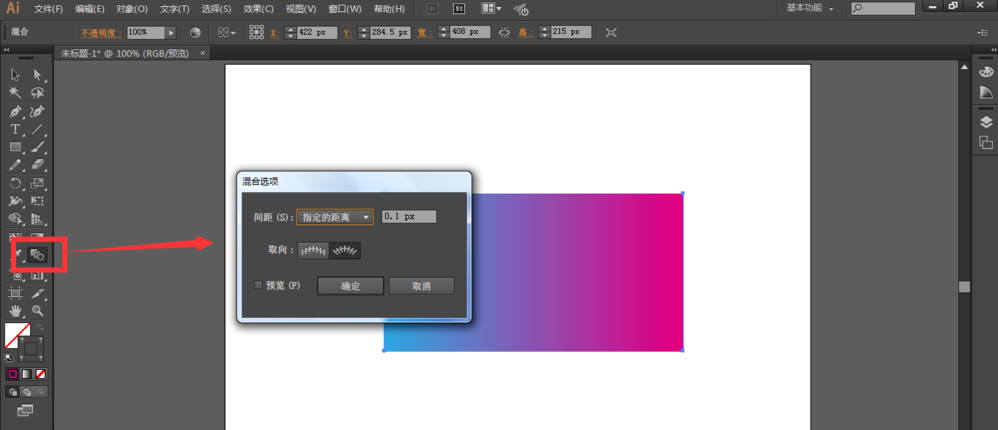Switch to Draw Behind mode
Screen dimensions: 998x430
pyautogui.click(x=27, y=392)
